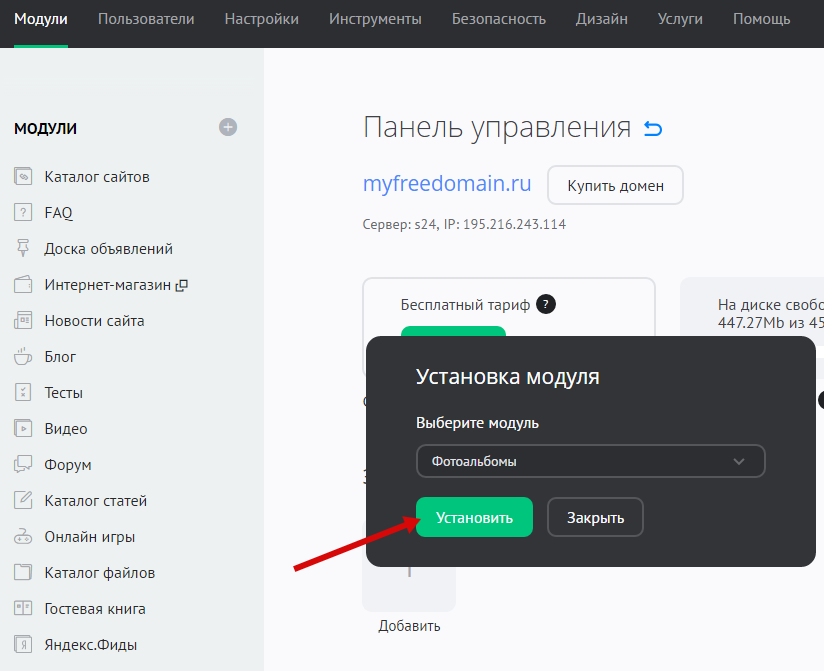Click the Каталог сайтов sidebar icon
824x671 pixels.
pyautogui.click(x=23, y=177)
